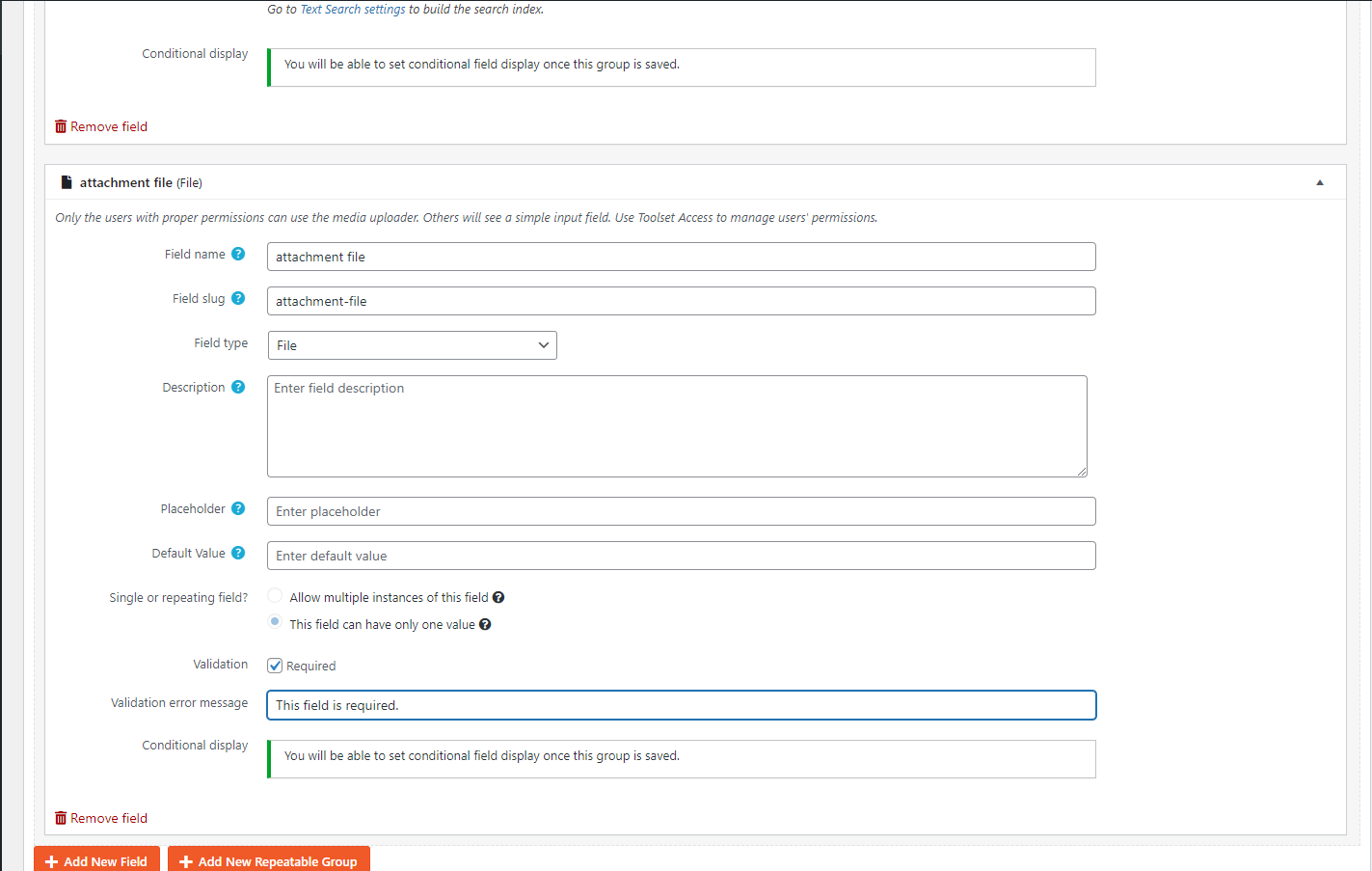Click the Field name help icon
This screenshot has height=871, width=1372.
(x=238, y=254)
